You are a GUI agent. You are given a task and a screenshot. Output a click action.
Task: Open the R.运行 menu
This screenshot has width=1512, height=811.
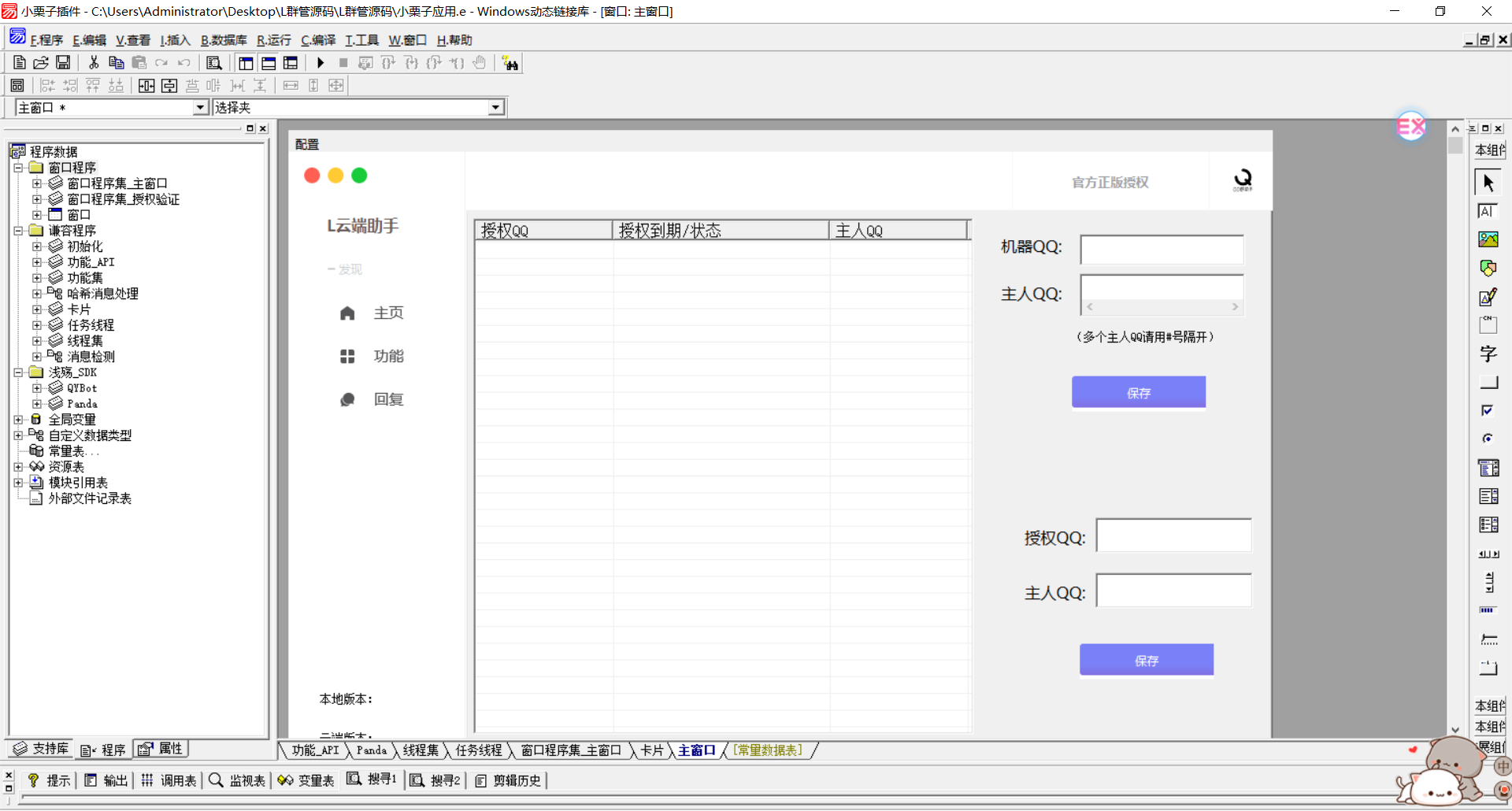[x=273, y=40]
